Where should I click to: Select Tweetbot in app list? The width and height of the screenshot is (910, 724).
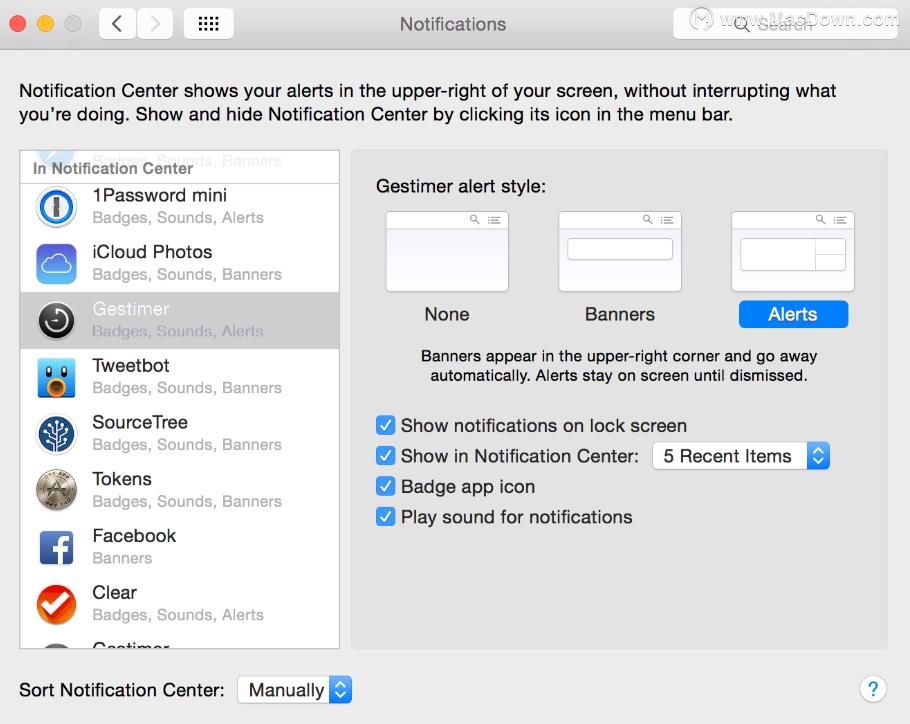point(179,377)
